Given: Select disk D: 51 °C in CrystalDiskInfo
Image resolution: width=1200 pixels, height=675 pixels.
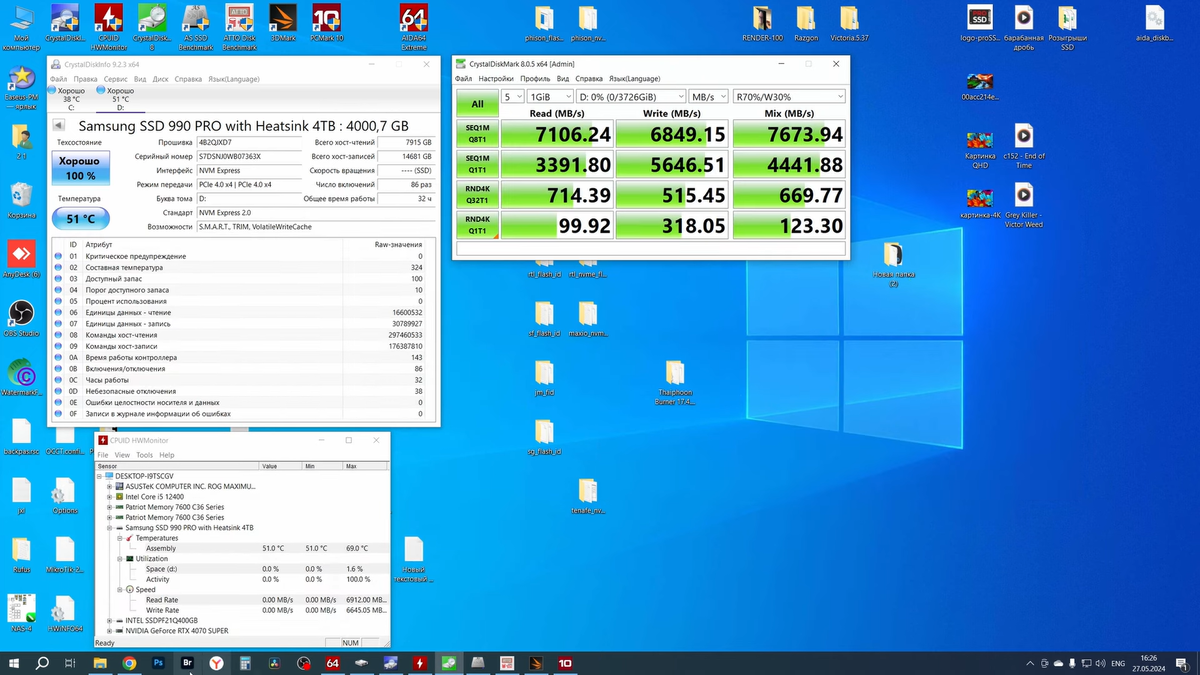Looking at the screenshot, I should 119,98.
